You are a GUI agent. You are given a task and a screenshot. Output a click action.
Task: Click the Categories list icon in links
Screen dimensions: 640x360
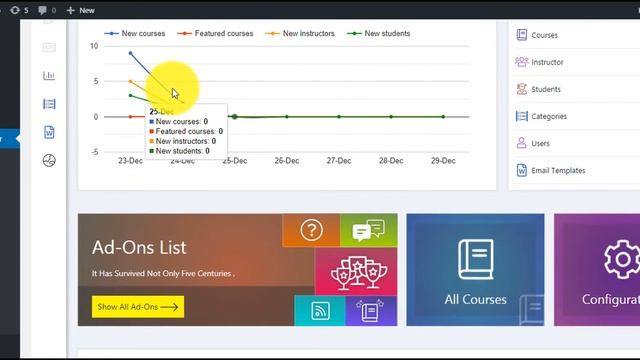click(522, 116)
